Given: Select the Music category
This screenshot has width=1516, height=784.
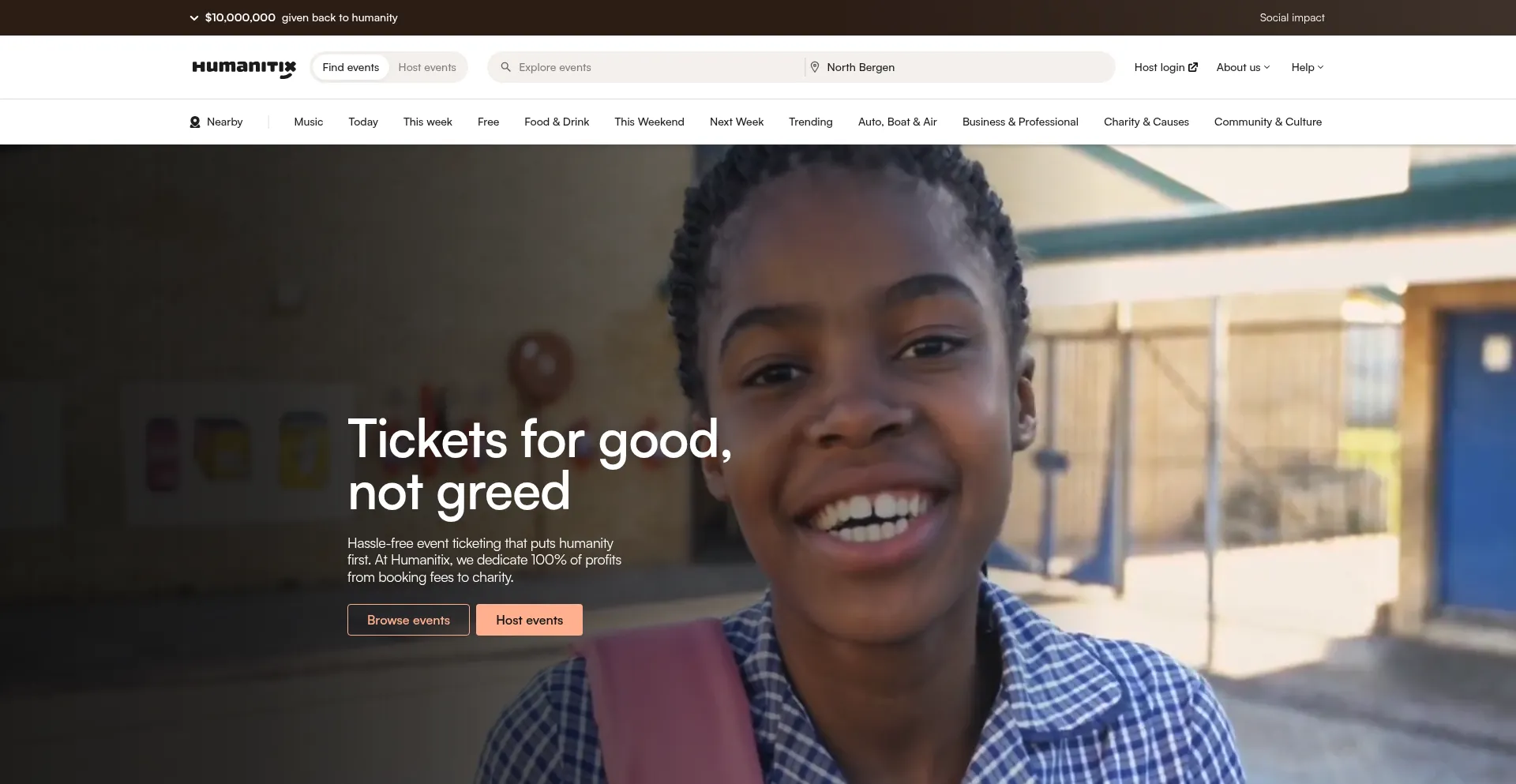Looking at the screenshot, I should [309, 122].
